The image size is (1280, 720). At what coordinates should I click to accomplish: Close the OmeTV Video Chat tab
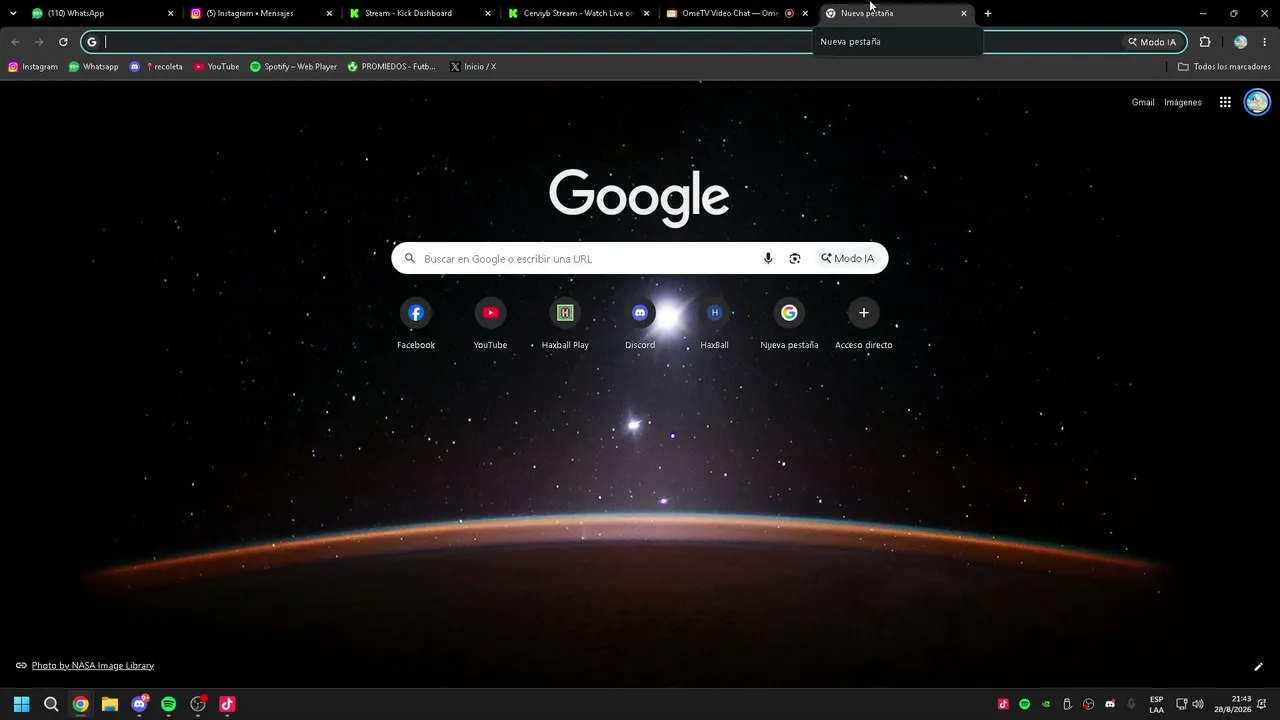[805, 13]
